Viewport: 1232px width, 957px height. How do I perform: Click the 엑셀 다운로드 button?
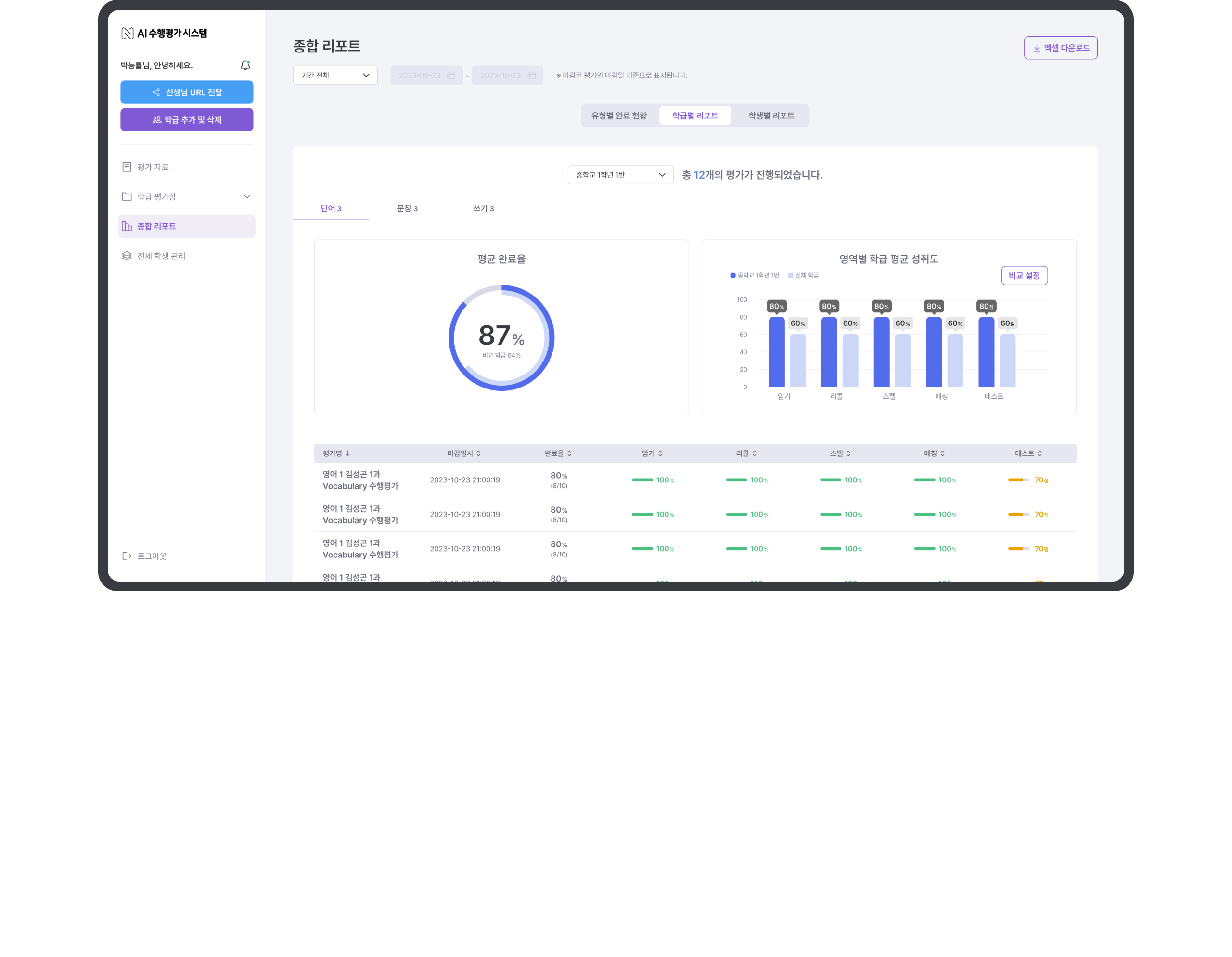(x=1061, y=48)
